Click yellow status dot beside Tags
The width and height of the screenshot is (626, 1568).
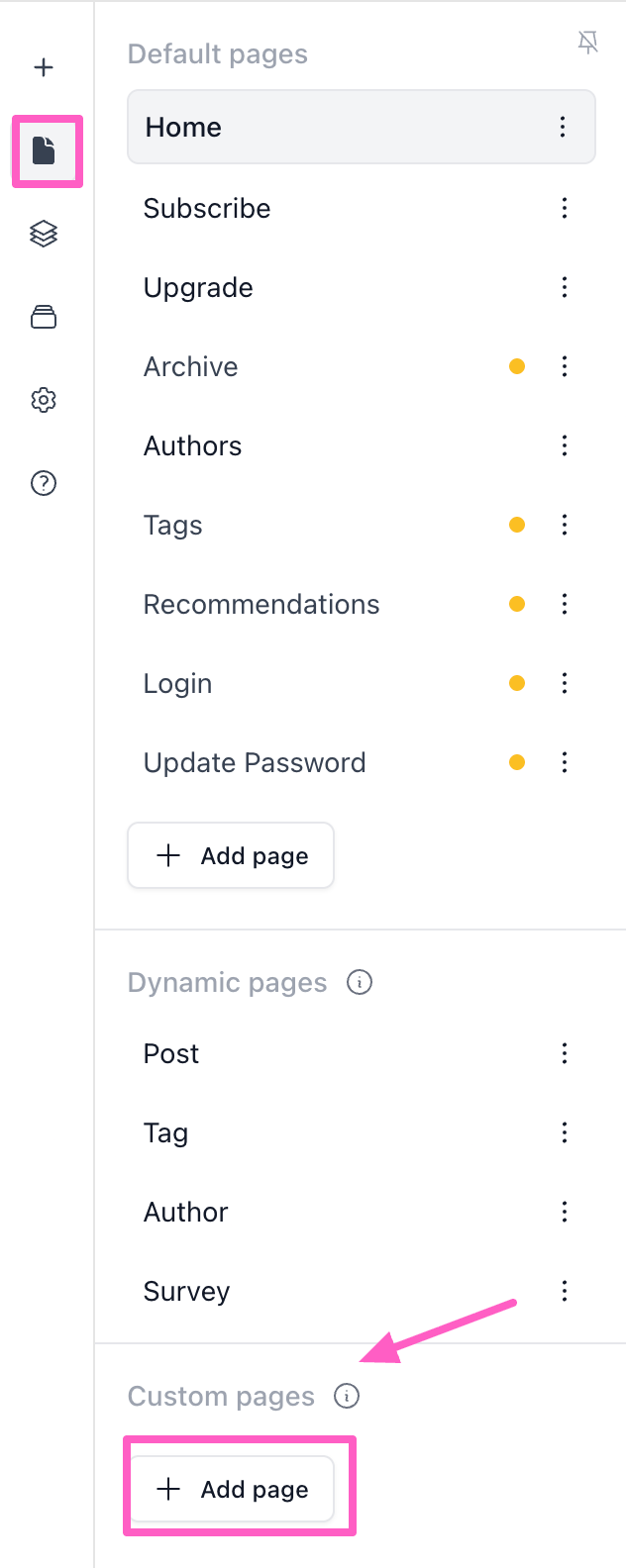(517, 525)
